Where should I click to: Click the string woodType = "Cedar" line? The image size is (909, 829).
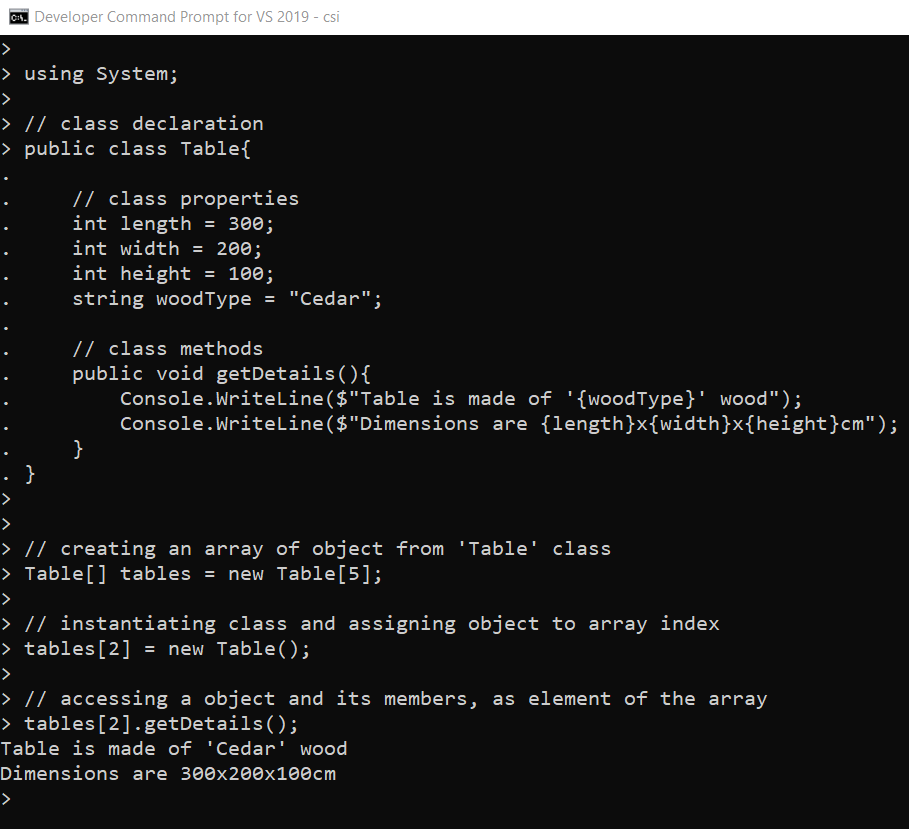(x=227, y=299)
